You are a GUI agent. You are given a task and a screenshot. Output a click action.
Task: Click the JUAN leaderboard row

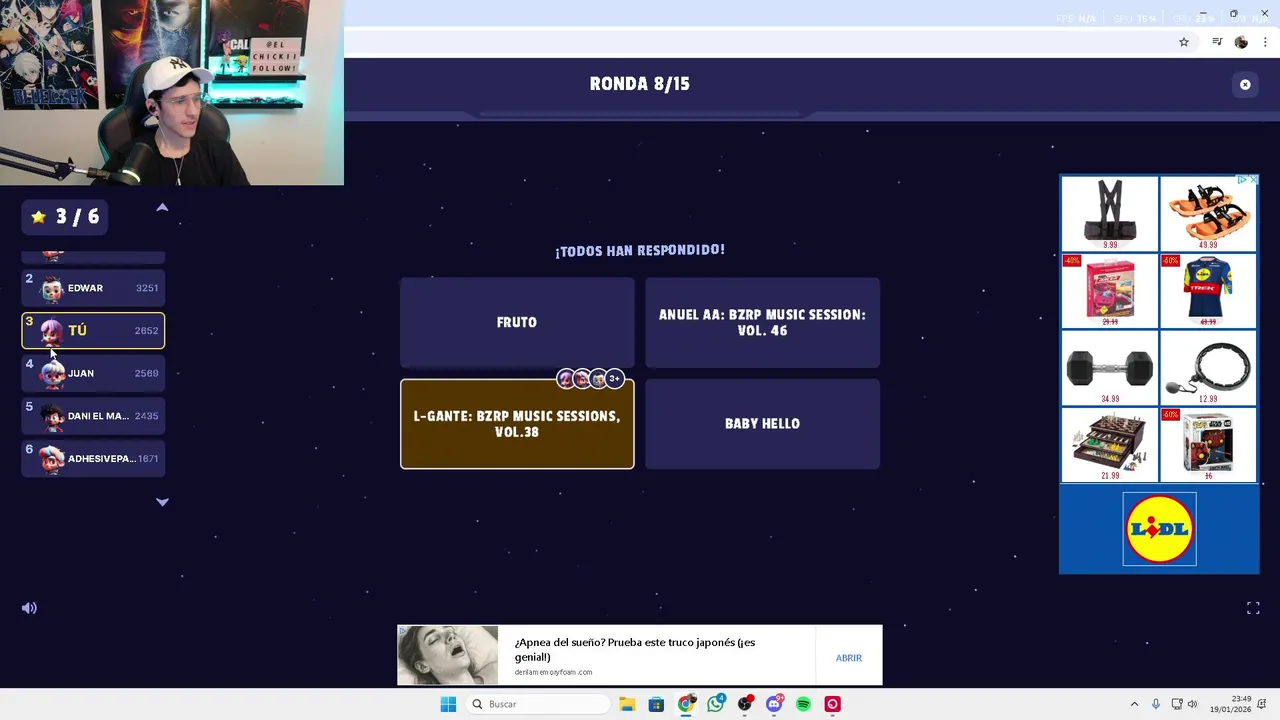93,373
